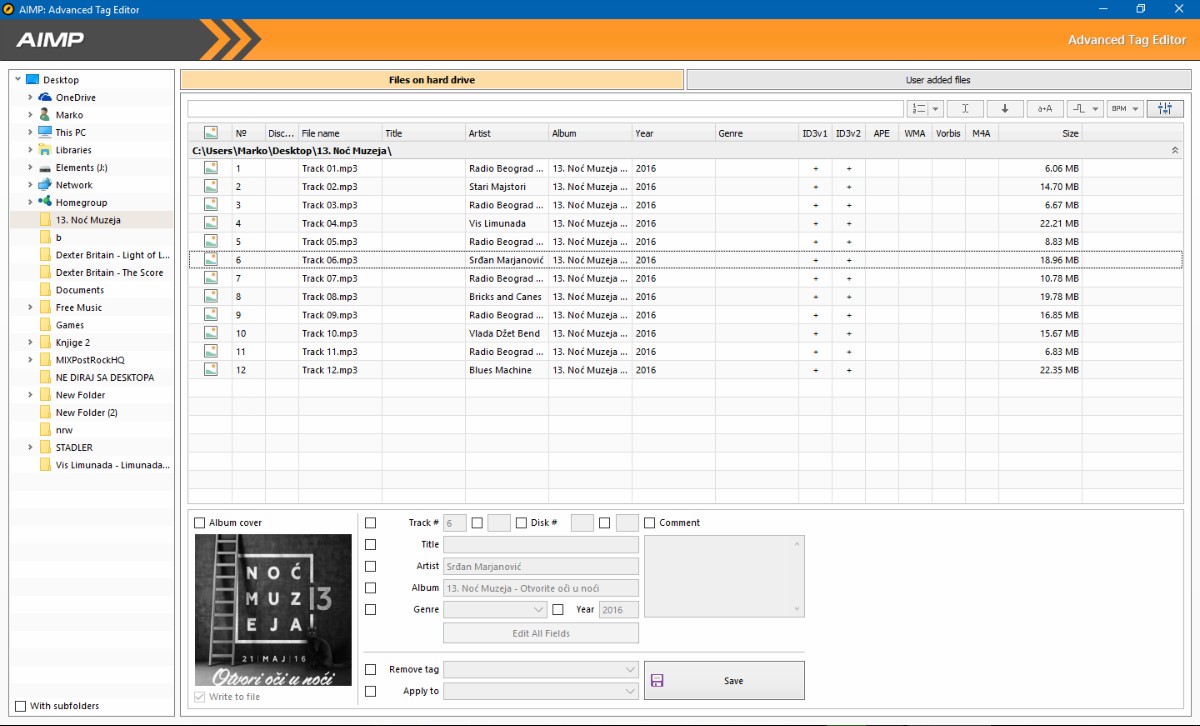Image resolution: width=1200 pixels, height=726 pixels.
Task: Expand the STADLER folder node
Action: [31, 447]
